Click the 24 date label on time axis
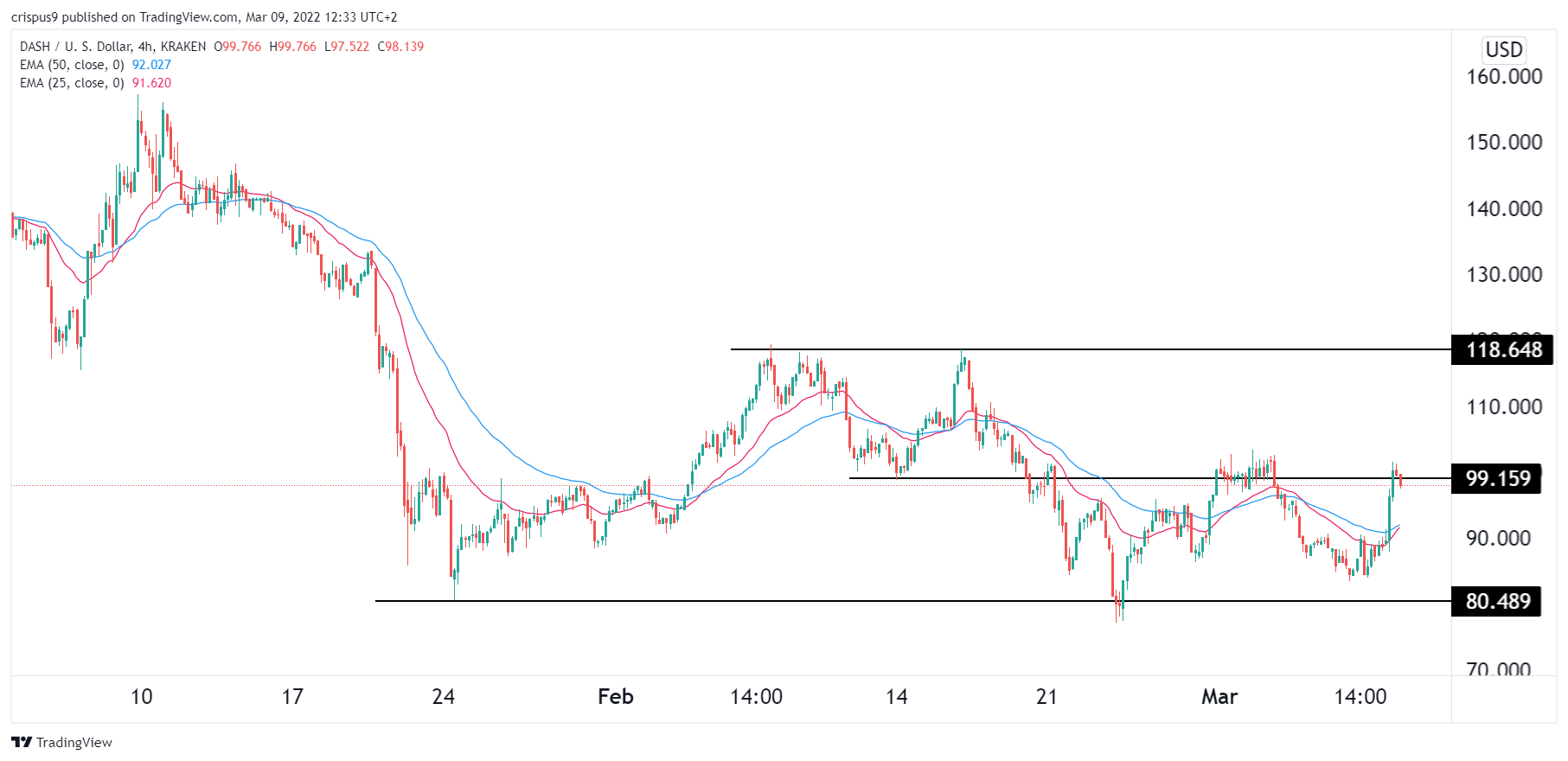This screenshot has height=761, width=1568. click(443, 696)
